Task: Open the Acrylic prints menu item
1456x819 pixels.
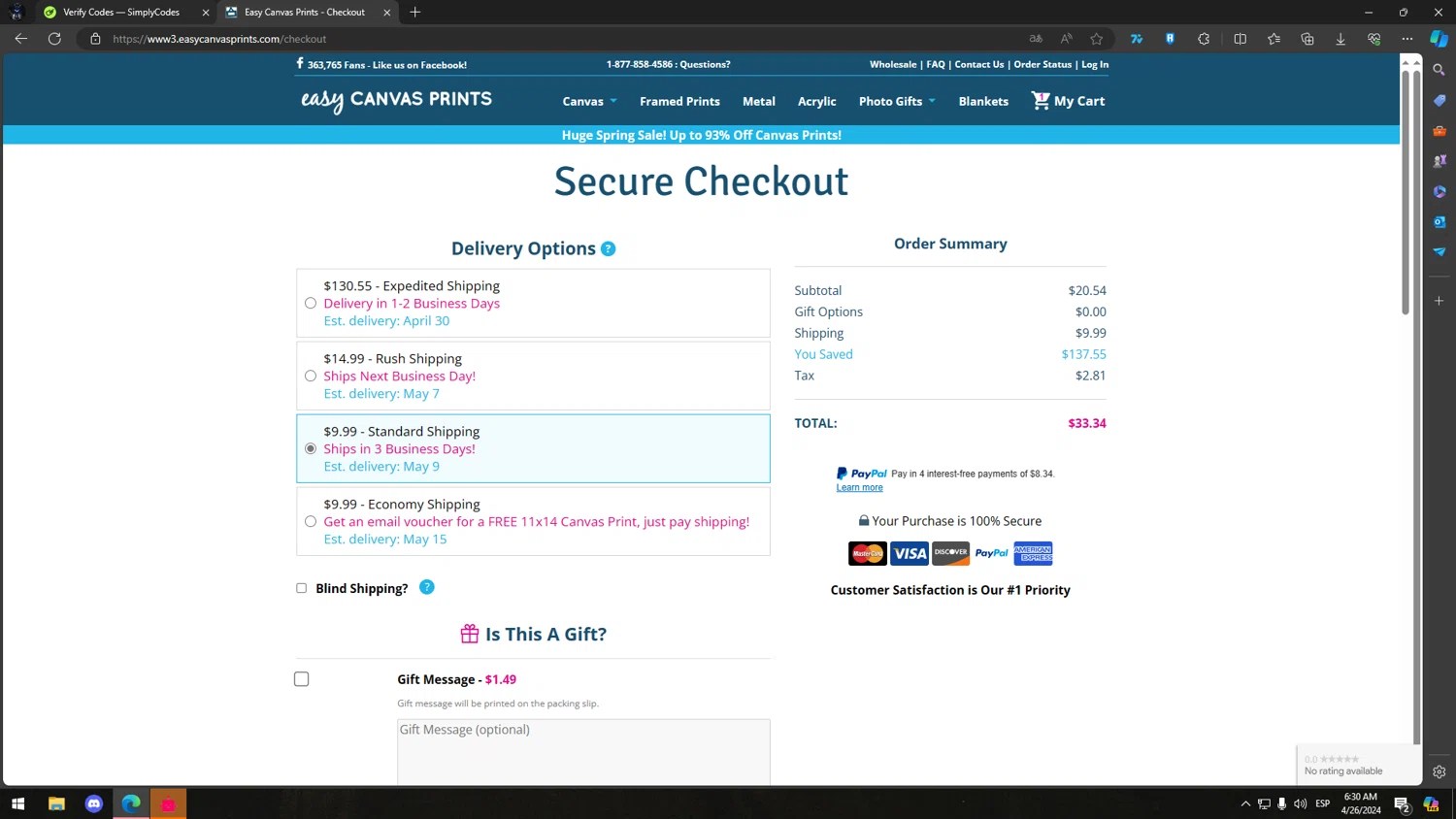Action: click(x=816, y=101)
